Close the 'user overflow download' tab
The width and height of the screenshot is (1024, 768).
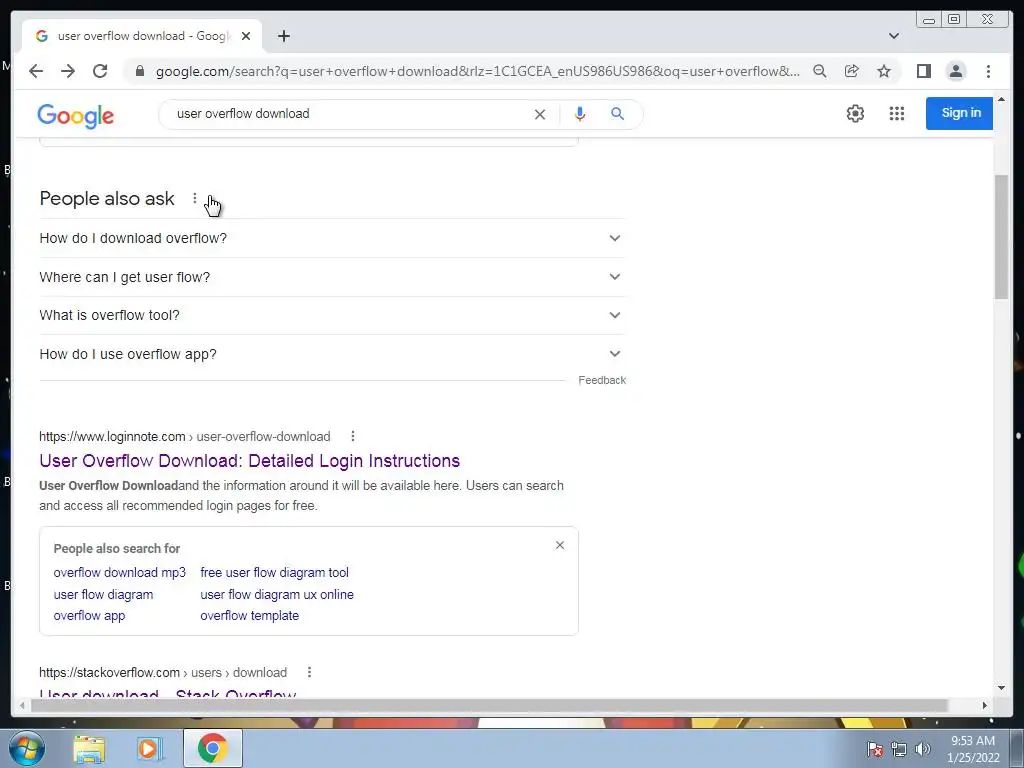(x=246, y=36)
